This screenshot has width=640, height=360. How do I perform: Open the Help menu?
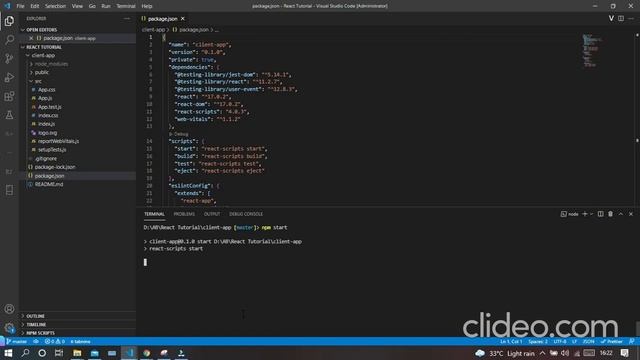pos(147,6)
